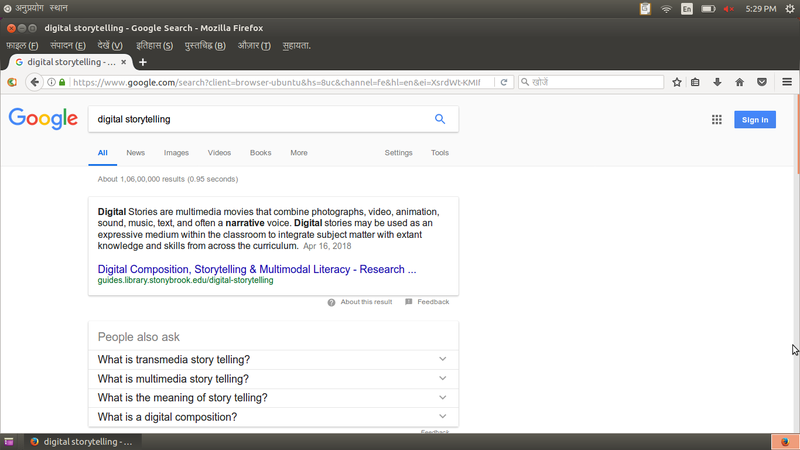Viewport: 800px width, 450px height.
Task: Click the muted volume indicator
Action: point(729,9)
